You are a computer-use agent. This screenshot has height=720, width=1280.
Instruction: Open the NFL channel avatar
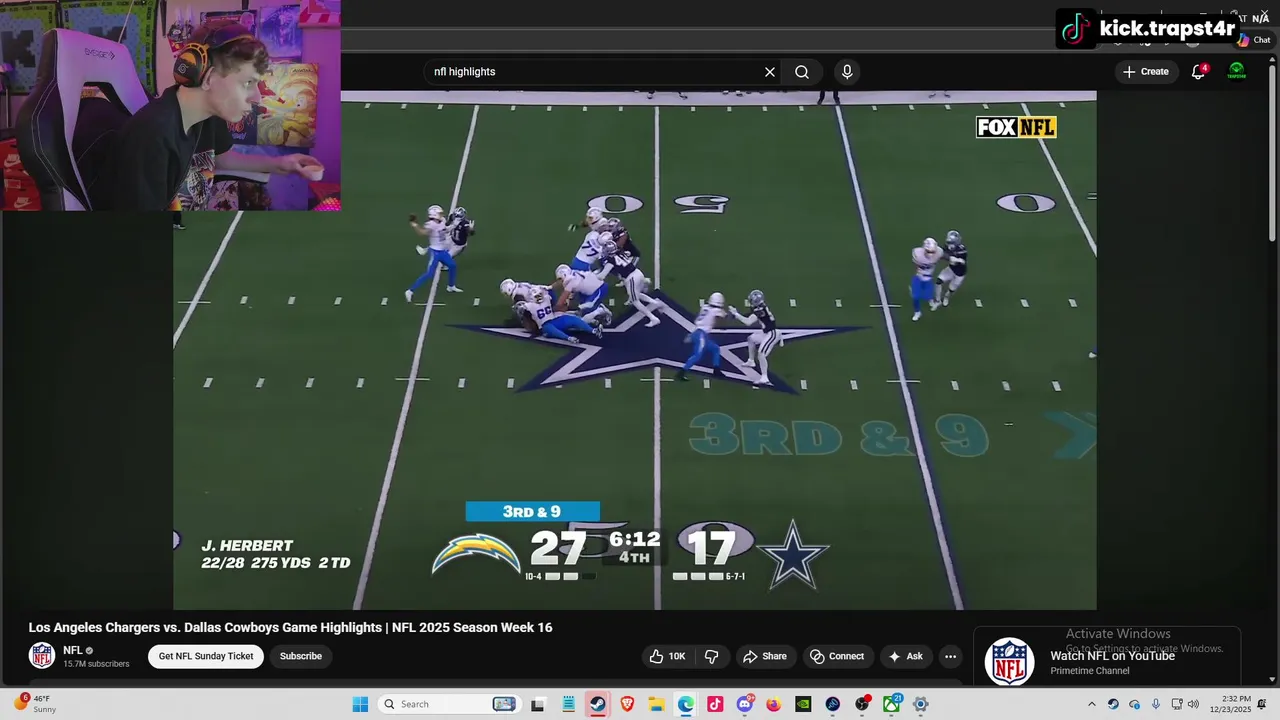pyautogui.click(x=42, y=656)
